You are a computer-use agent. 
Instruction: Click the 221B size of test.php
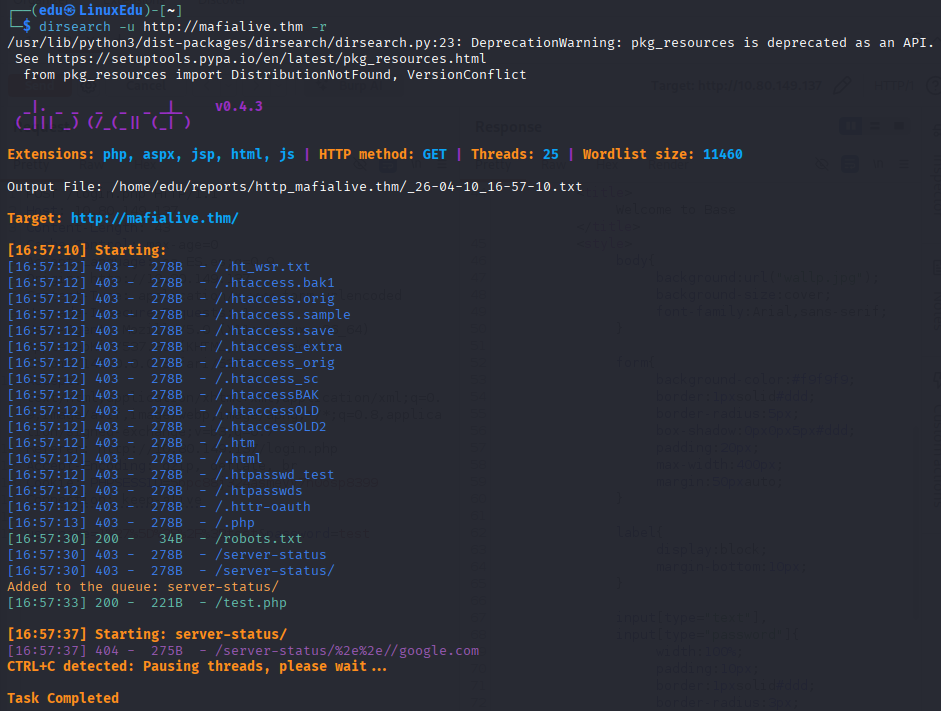pos(166,602)
